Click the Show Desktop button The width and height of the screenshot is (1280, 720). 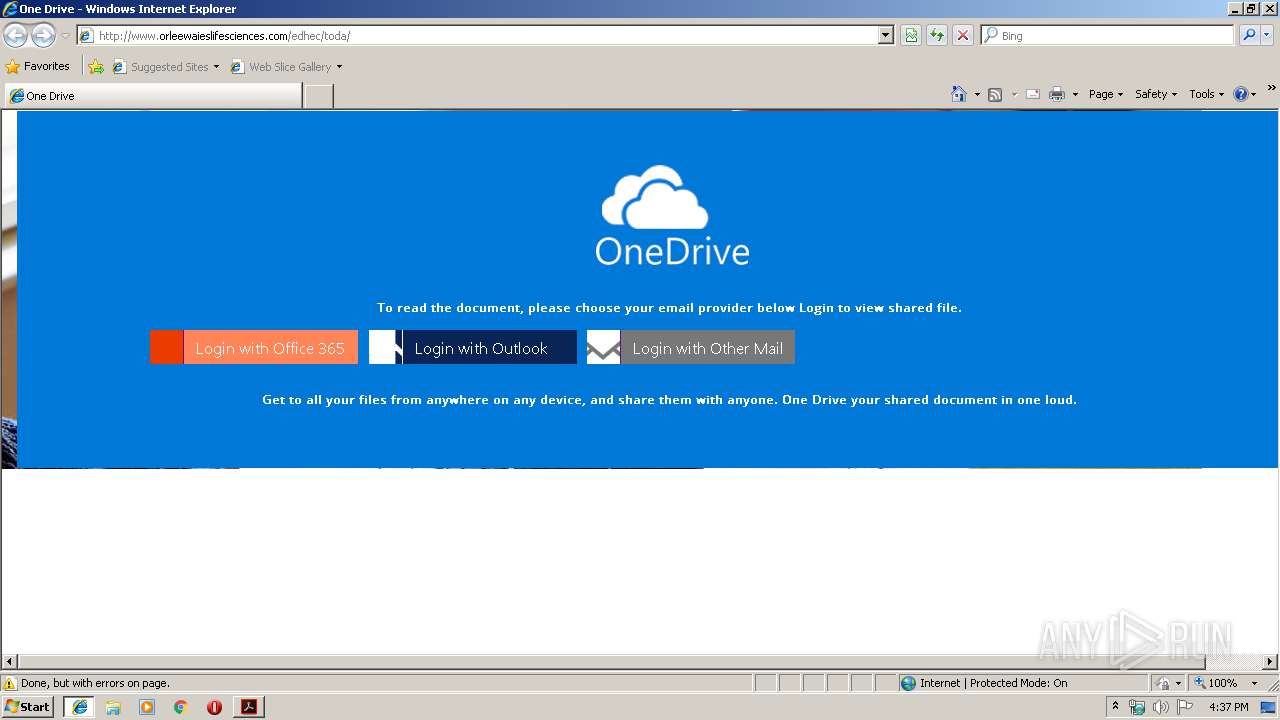(x=1269, y=707)
